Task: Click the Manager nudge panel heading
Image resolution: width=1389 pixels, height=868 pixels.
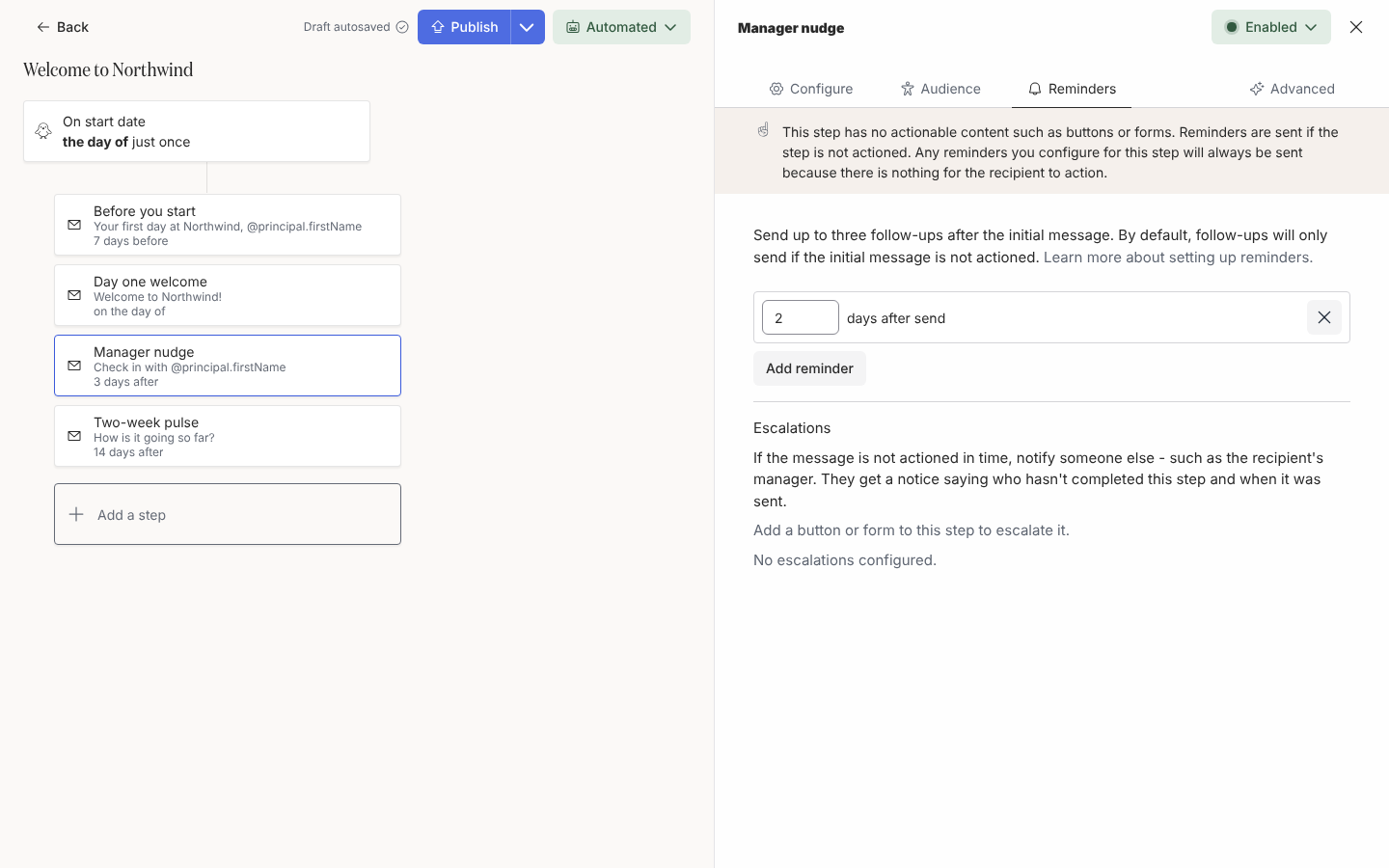Action: pyautogui.click(x=791, y=28)
